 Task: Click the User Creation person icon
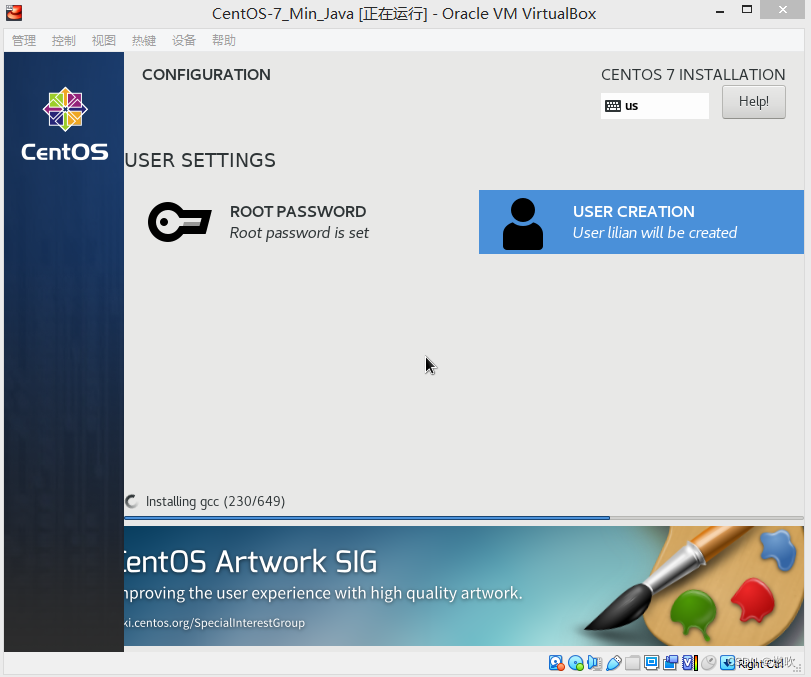(523, 223)
